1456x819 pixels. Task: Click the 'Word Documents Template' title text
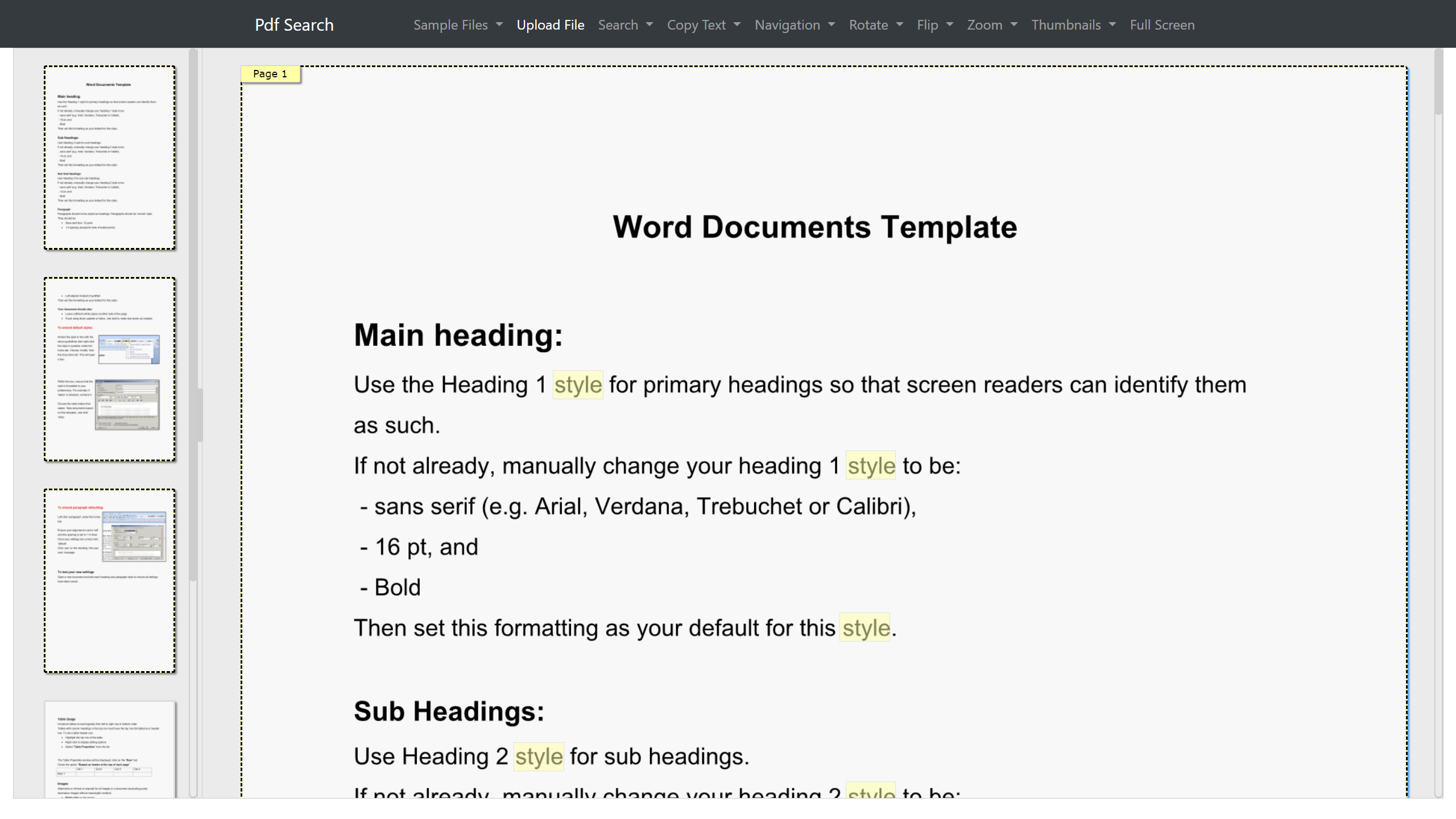[x=814, y=227]
